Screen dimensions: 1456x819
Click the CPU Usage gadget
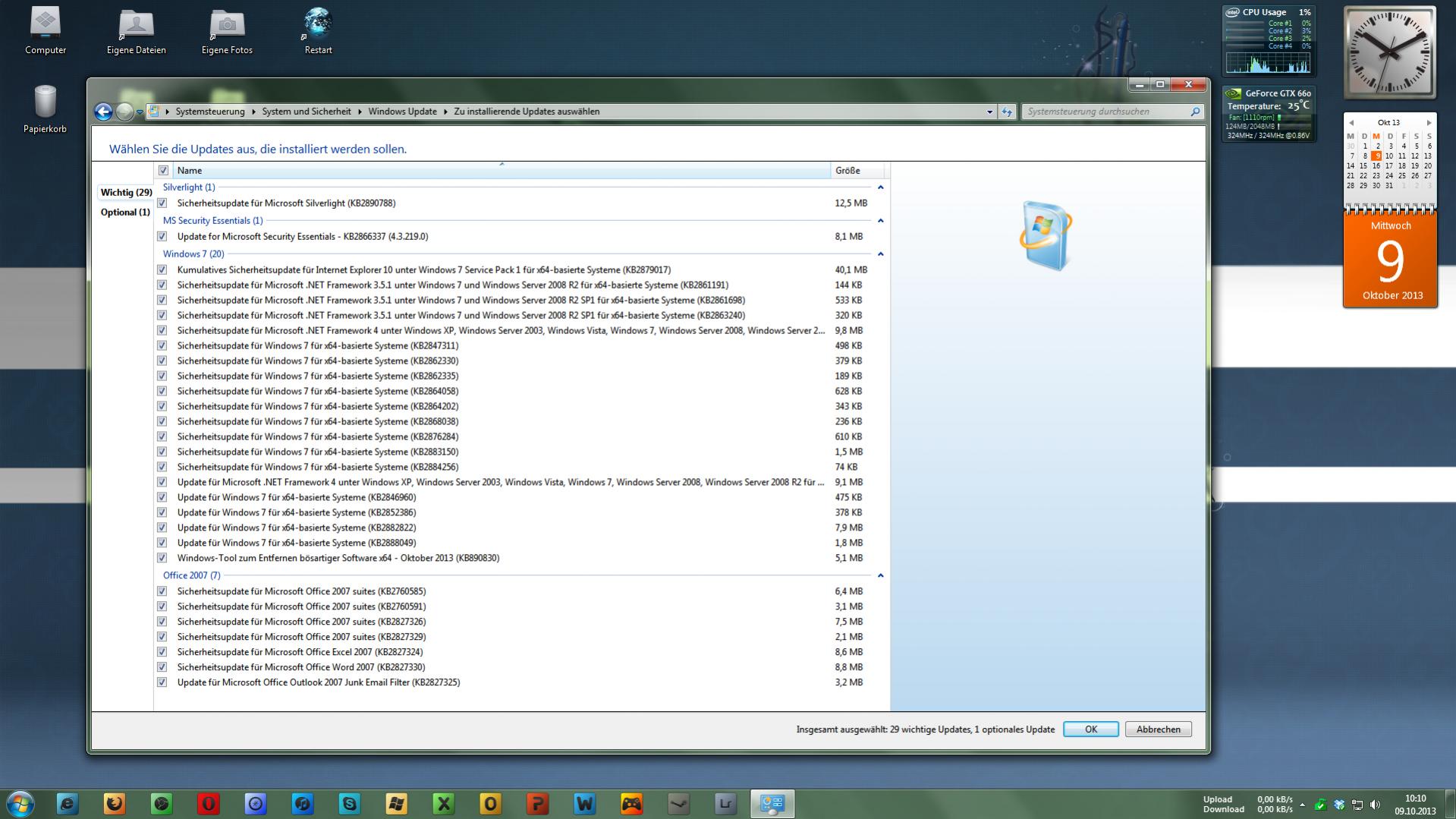click(x=1268, y=41)
